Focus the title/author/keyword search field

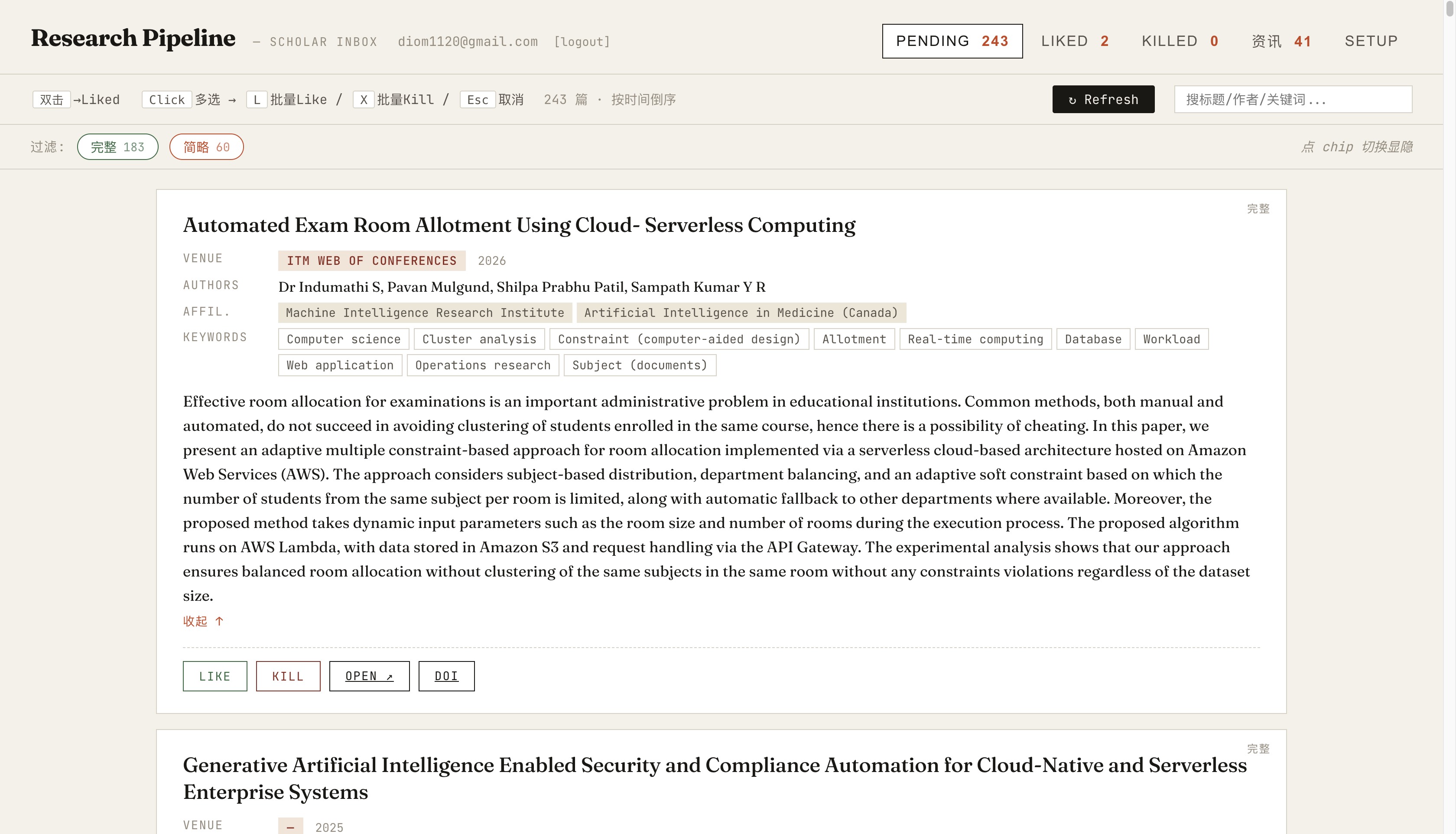coord(1293,99)
